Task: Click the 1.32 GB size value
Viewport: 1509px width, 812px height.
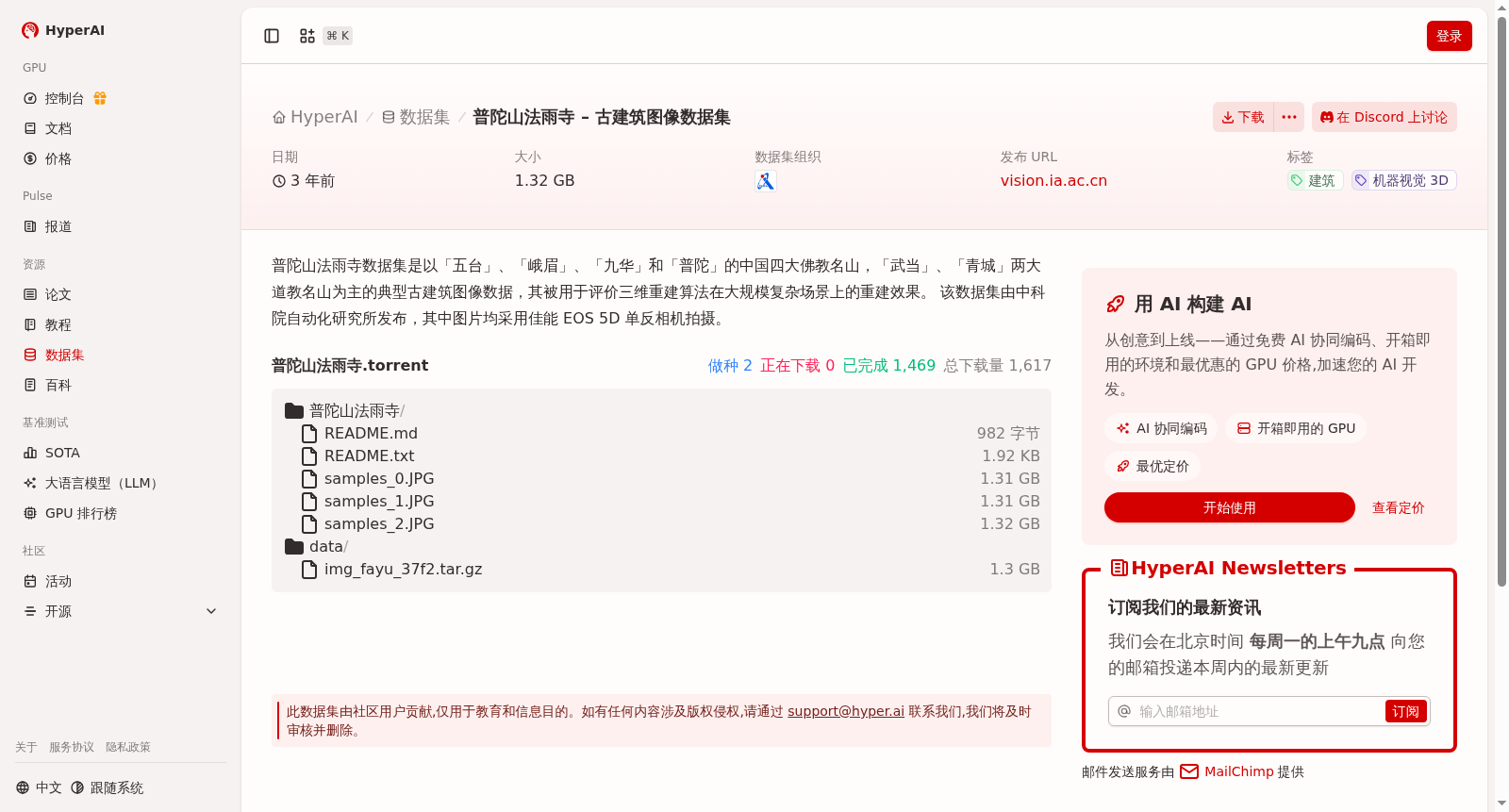Action: pyautogui.click(x=544, y=180)
